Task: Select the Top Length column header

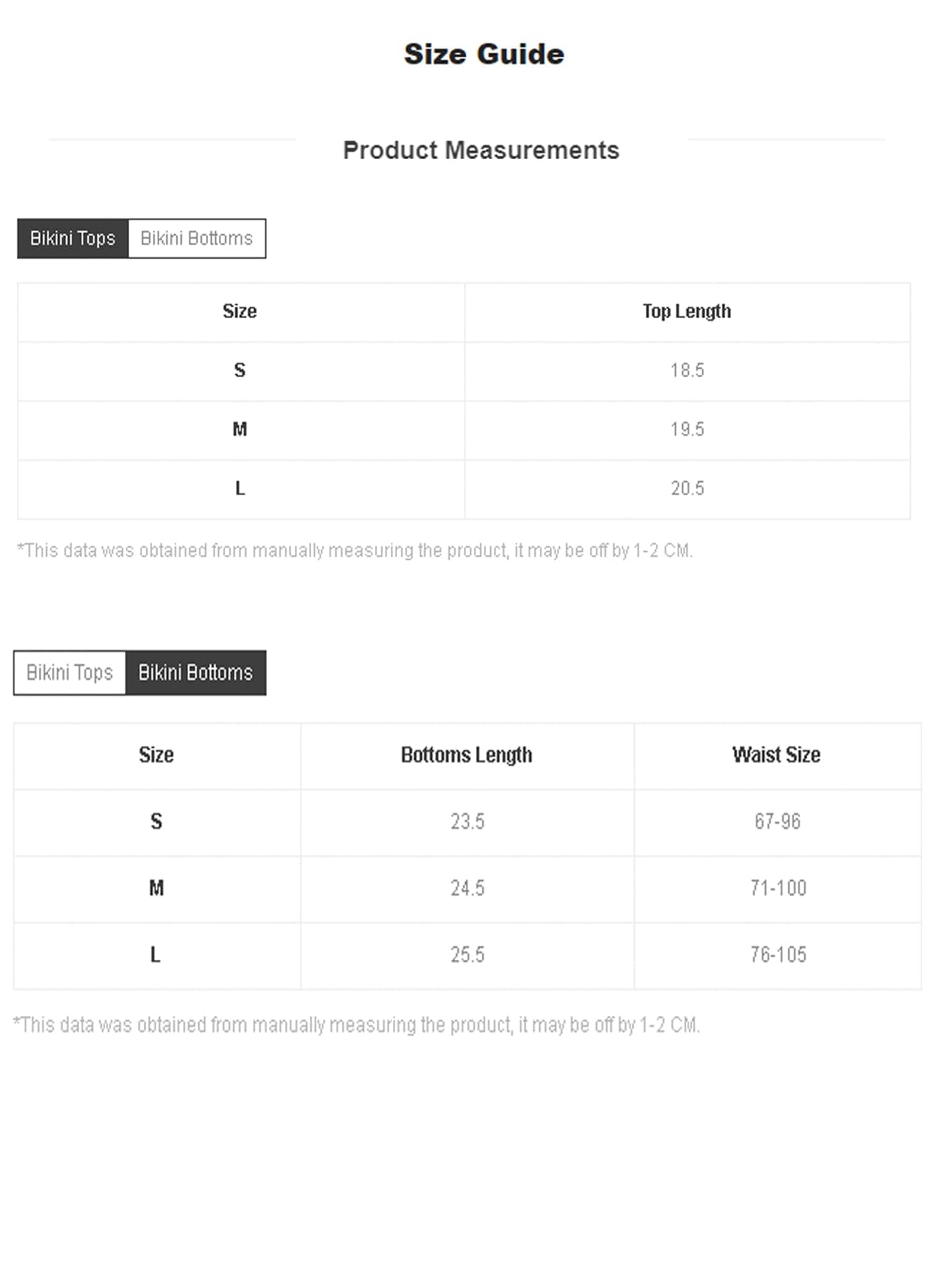Action: point(686,312)
